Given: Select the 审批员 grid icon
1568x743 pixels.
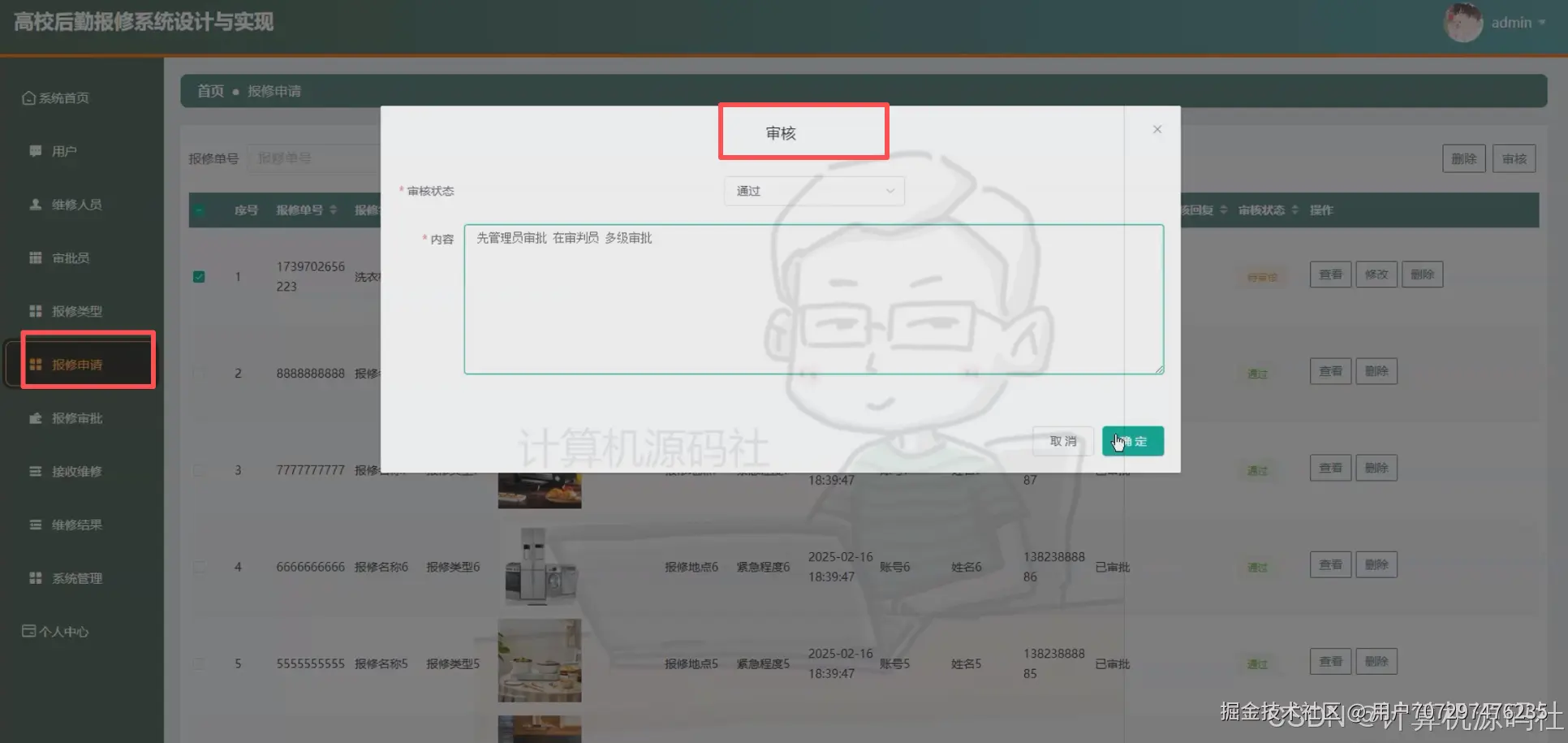Looking at the screenshot, I should coord(34,257).
